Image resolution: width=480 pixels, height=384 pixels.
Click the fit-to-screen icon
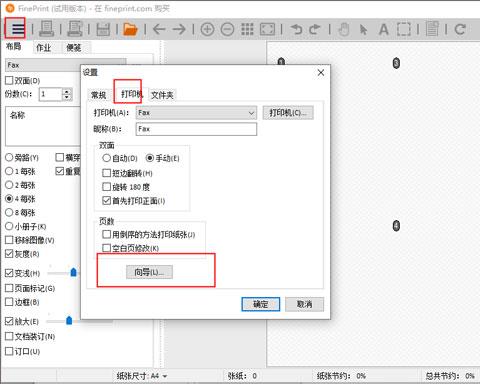click(x=267, y=29)
